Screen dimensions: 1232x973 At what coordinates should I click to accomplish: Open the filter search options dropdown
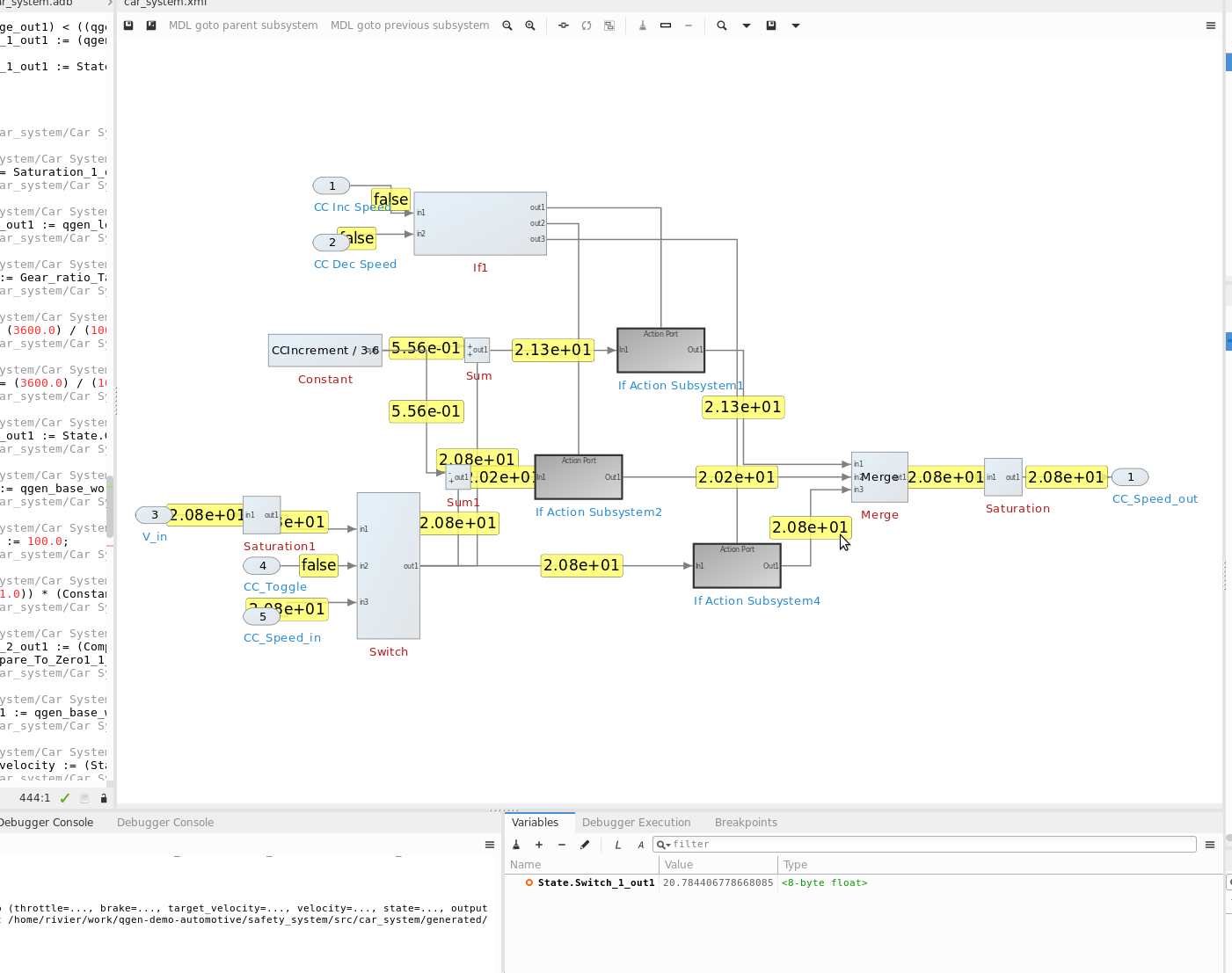[x=664, y=845]
